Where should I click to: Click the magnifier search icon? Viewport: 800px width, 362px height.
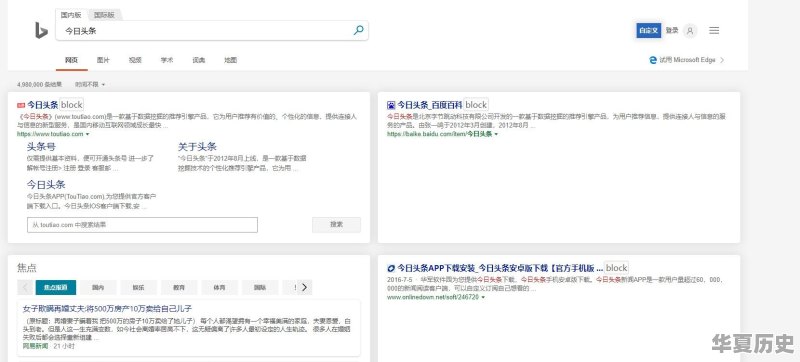point(359,31)
